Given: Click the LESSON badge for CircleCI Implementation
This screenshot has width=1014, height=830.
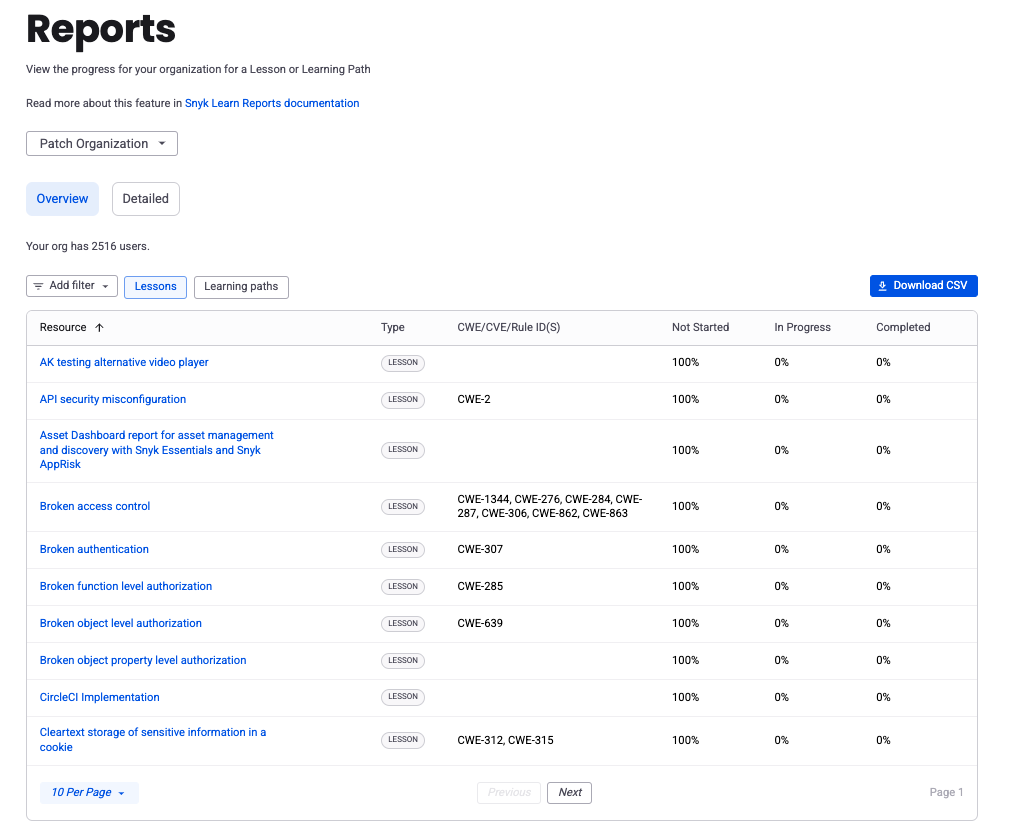Looking at the screenshot, I should point(403,697).
